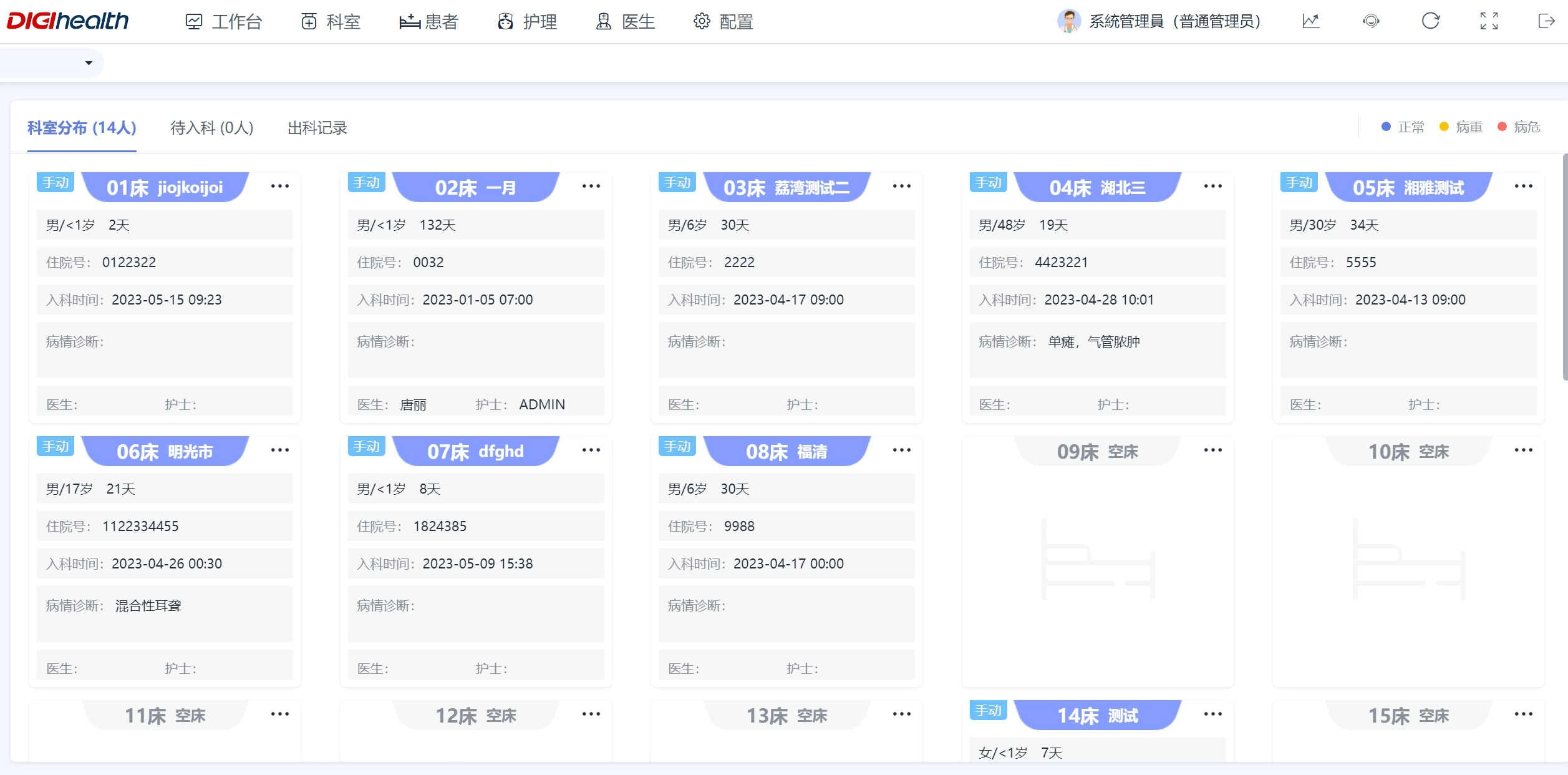Click the 患者 bed icon
The image size is (1568, 775).
click(x=410, y=22)
